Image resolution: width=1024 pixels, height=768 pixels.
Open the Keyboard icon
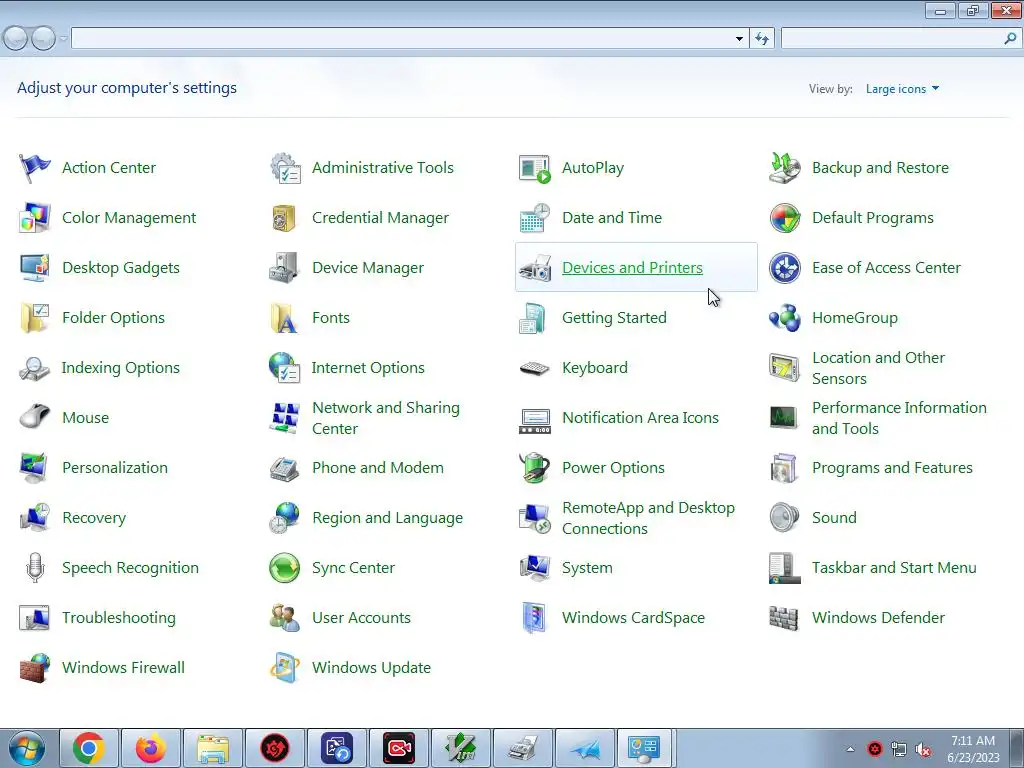534,368
